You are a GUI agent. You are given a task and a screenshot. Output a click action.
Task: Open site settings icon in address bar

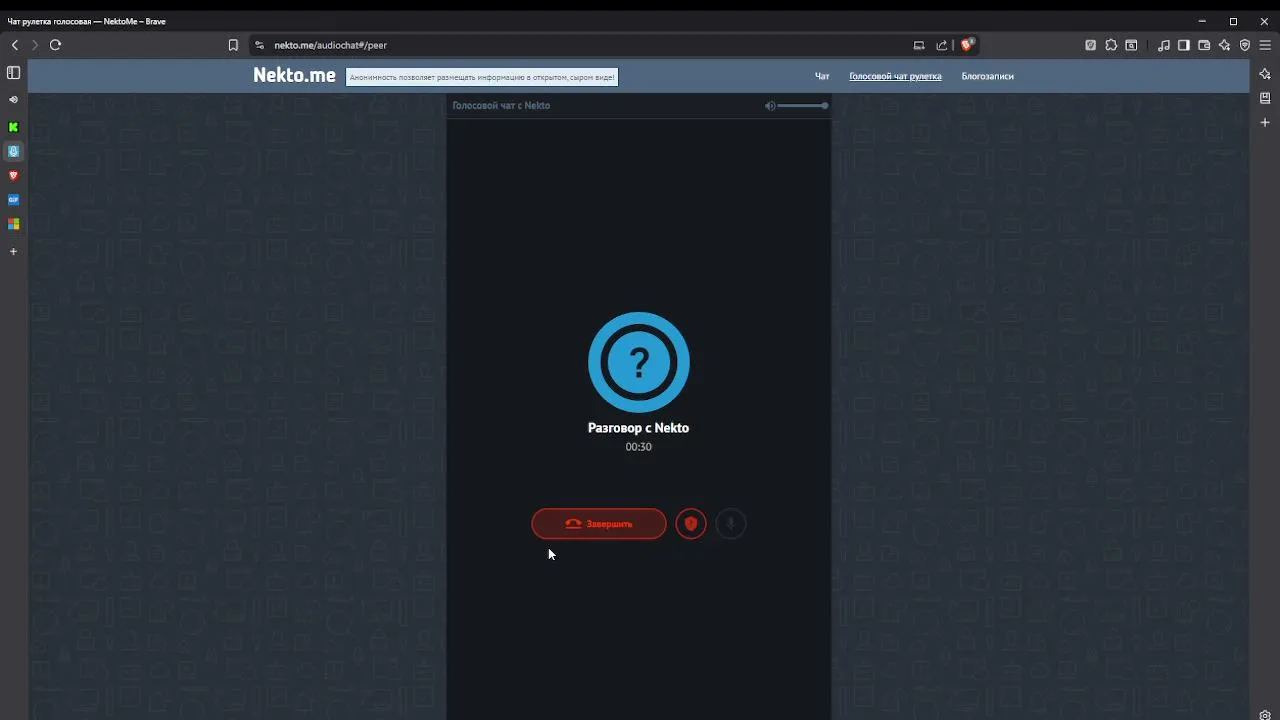pyautogui.click(x=260, y=45)
